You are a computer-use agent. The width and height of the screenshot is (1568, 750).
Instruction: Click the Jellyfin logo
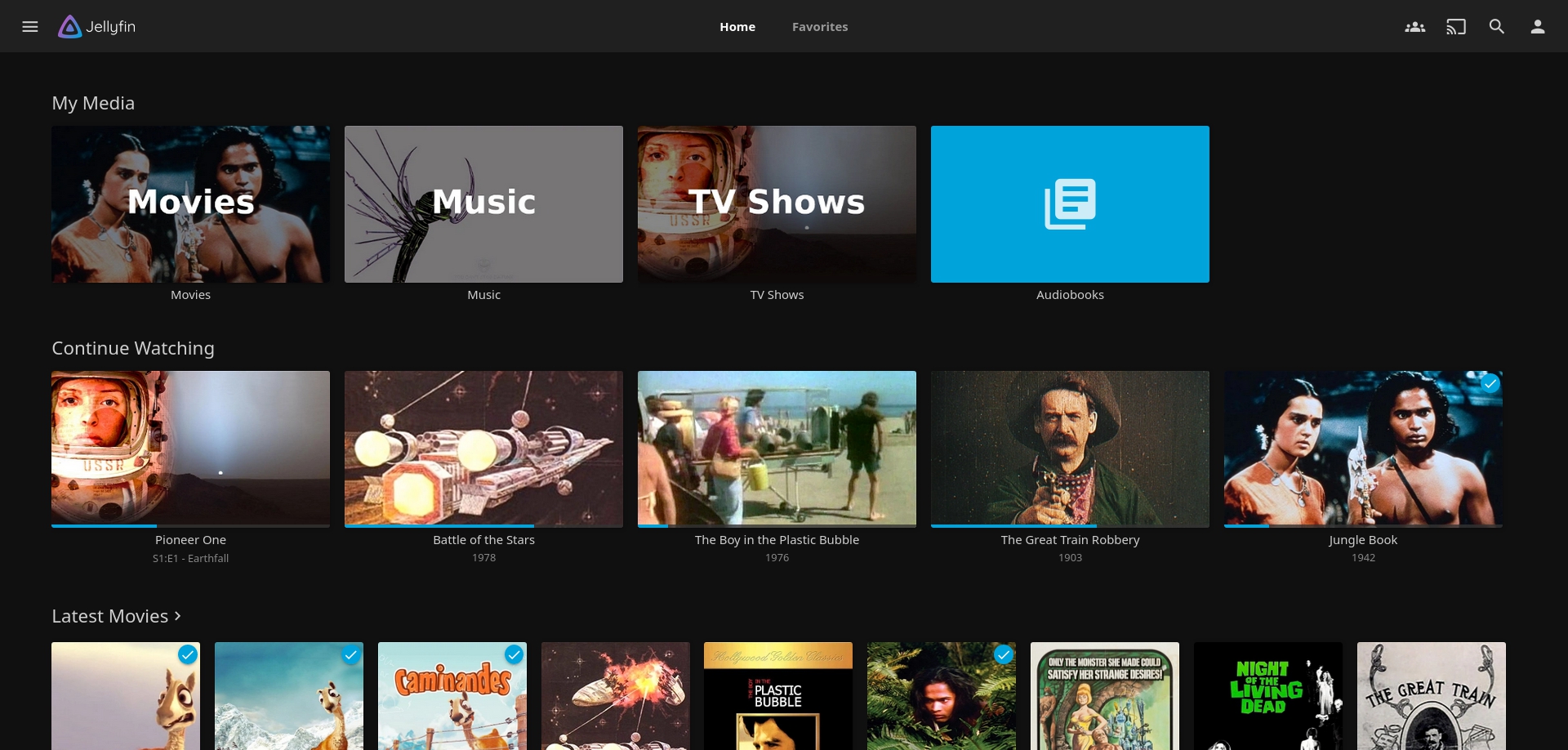97,27
